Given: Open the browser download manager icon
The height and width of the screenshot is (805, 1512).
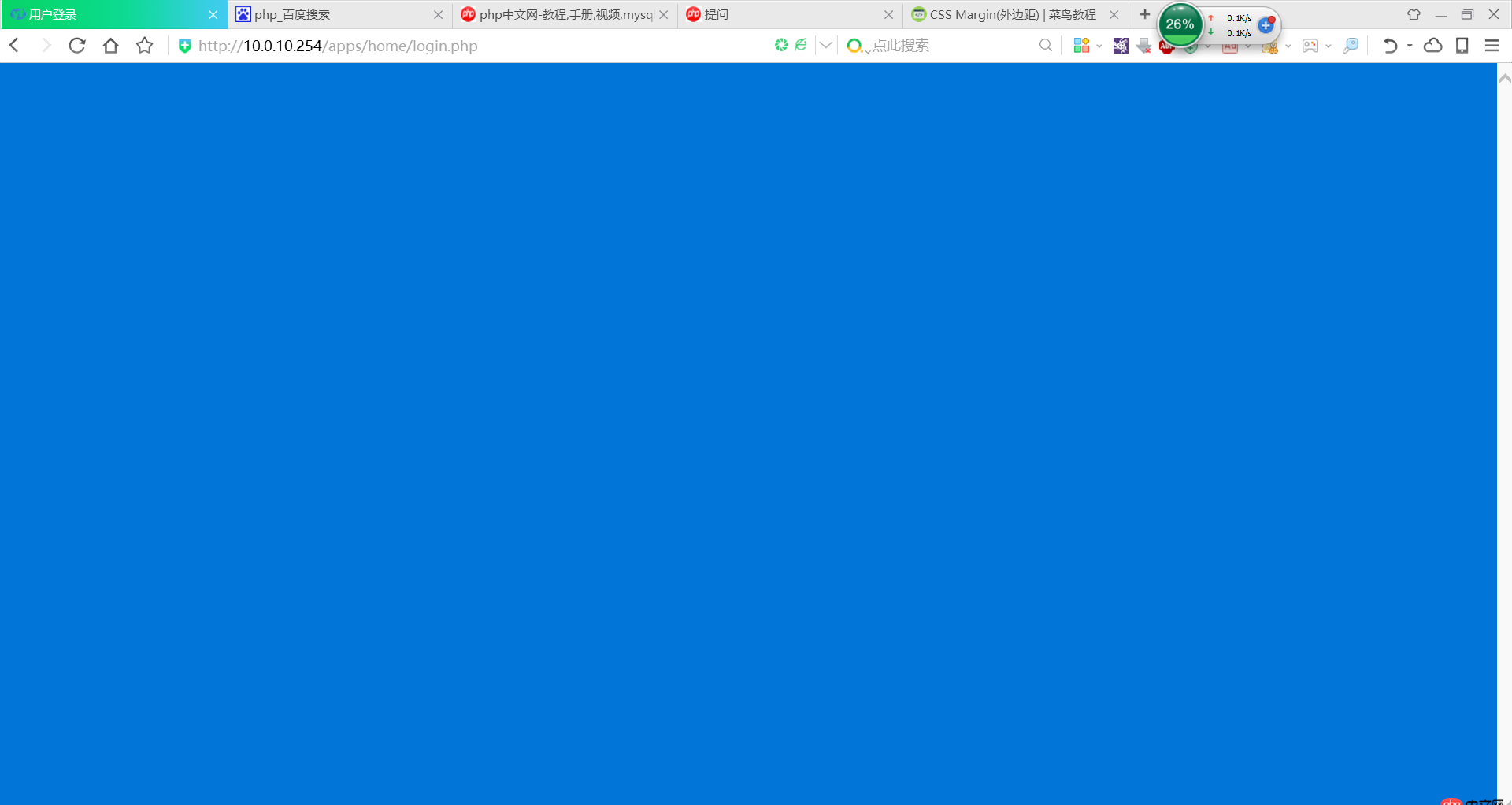Looking at the screenshot, I should (1143, 46).
